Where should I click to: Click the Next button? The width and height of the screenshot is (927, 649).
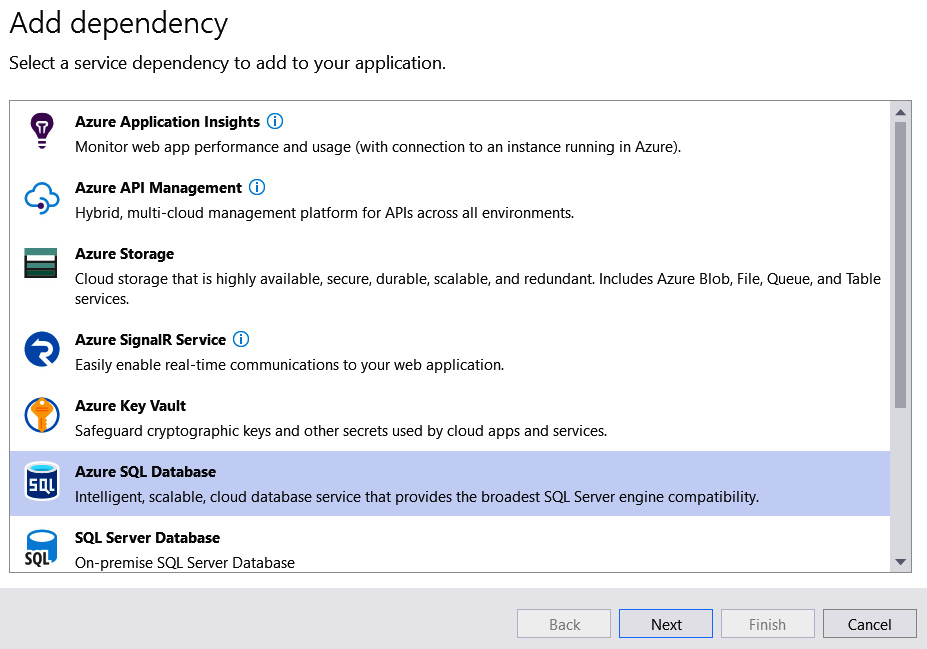pos(665,623)
